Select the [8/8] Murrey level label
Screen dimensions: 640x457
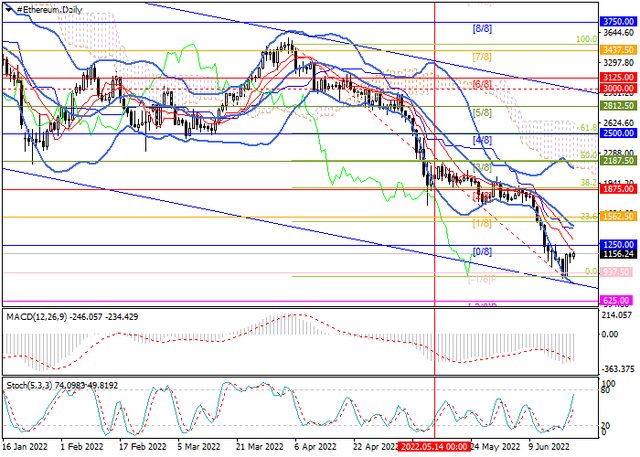coord(483,29)
